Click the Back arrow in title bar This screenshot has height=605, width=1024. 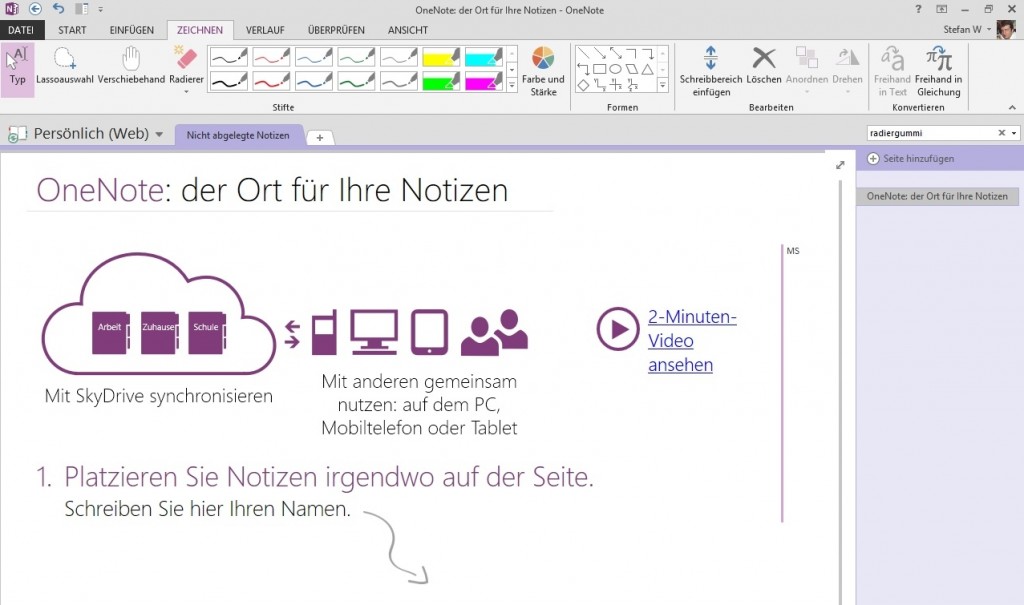coord(35,9)
